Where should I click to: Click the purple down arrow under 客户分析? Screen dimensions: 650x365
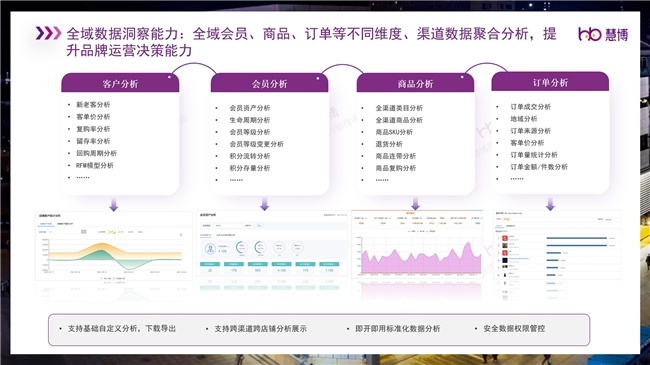[x=114, y=205]
